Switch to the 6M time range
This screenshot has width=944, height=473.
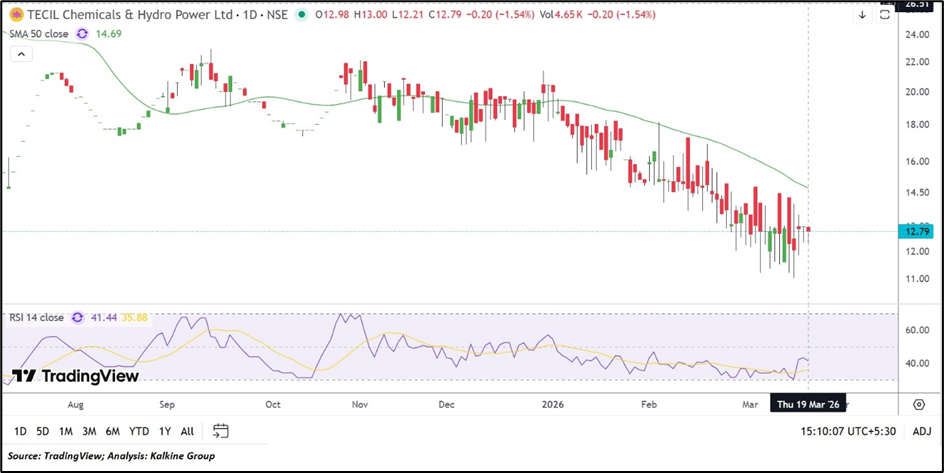pyautogui.click(x=113, y=431)
